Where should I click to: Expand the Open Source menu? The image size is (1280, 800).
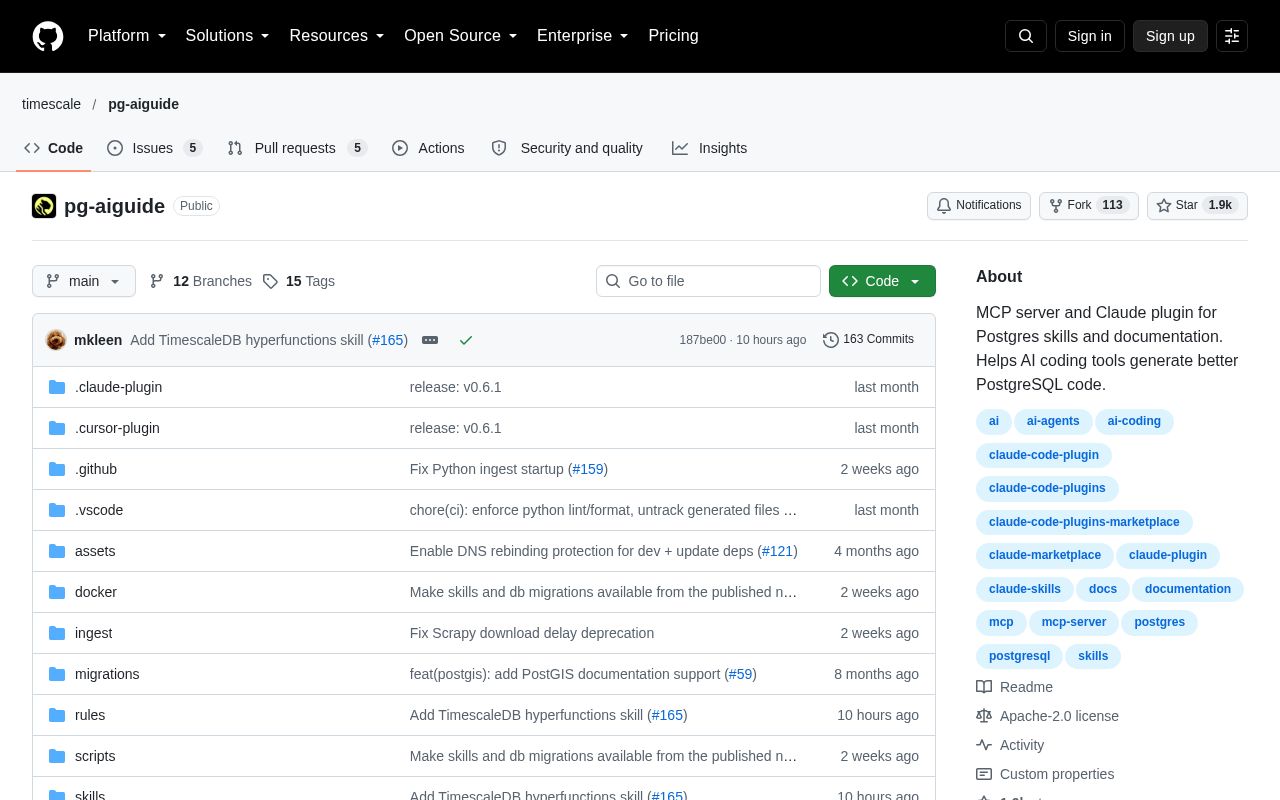(x=461, y=36)
